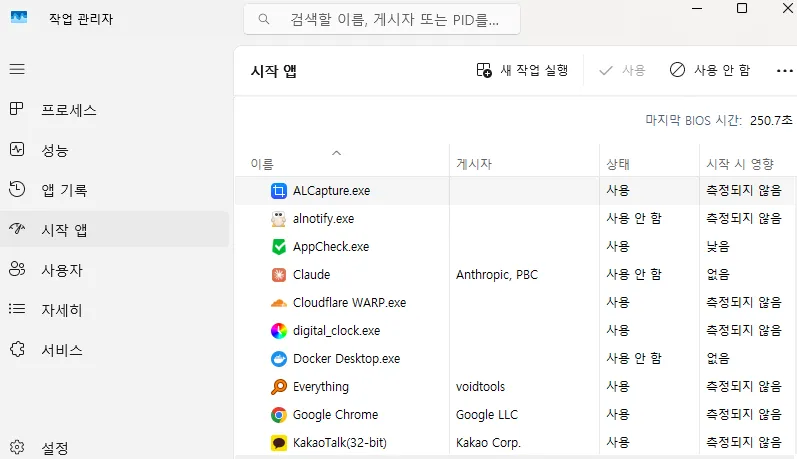
Task: Click the Anthropic, PBC publisher cell
Action: point(497,274)
